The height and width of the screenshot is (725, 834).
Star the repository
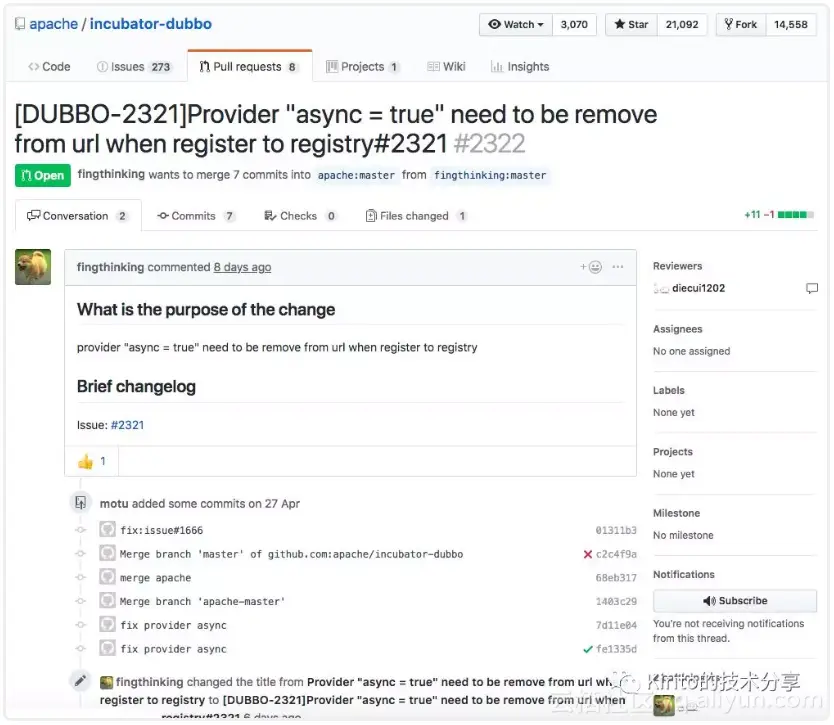click(x=631, y=24)
